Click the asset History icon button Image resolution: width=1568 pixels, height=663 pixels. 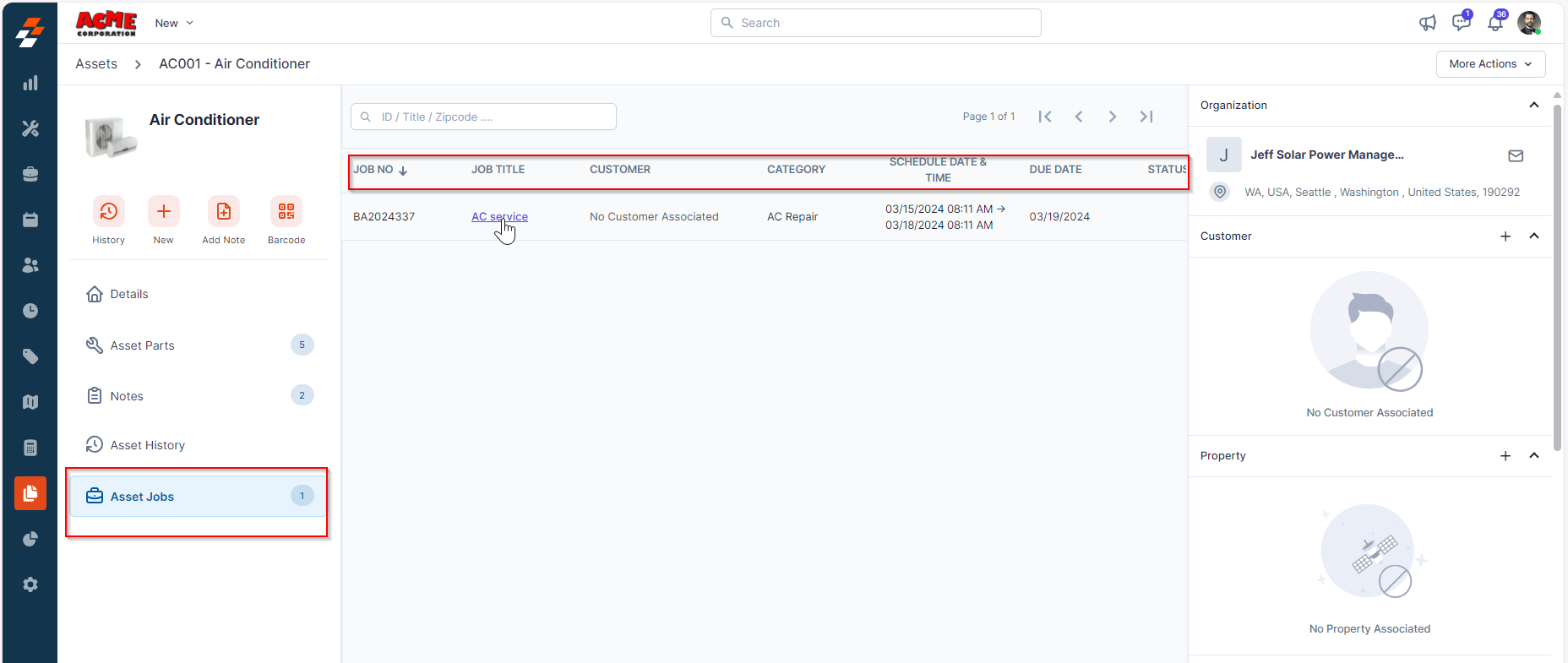[109, 211]
